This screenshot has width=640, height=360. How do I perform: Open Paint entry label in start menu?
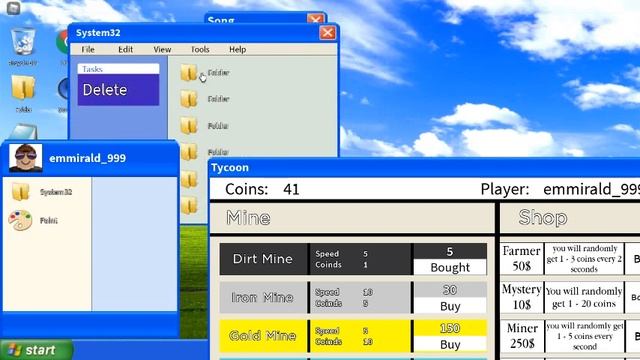tap(49, 221)
